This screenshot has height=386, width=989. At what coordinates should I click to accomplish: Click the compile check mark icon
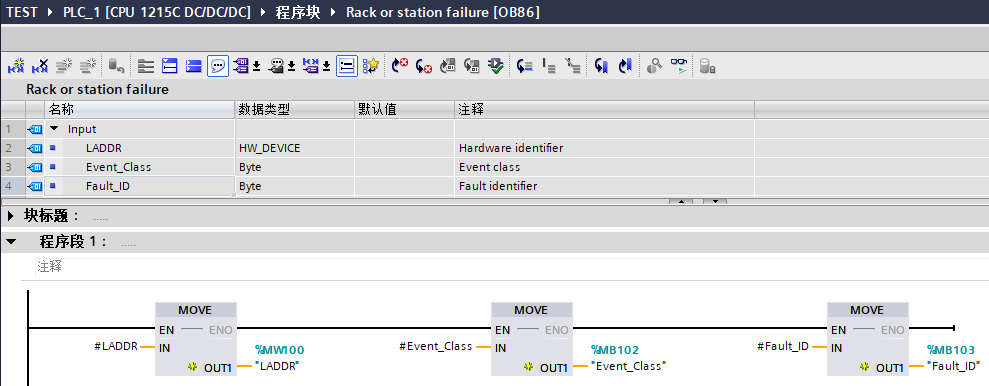[x=496, y=66]
